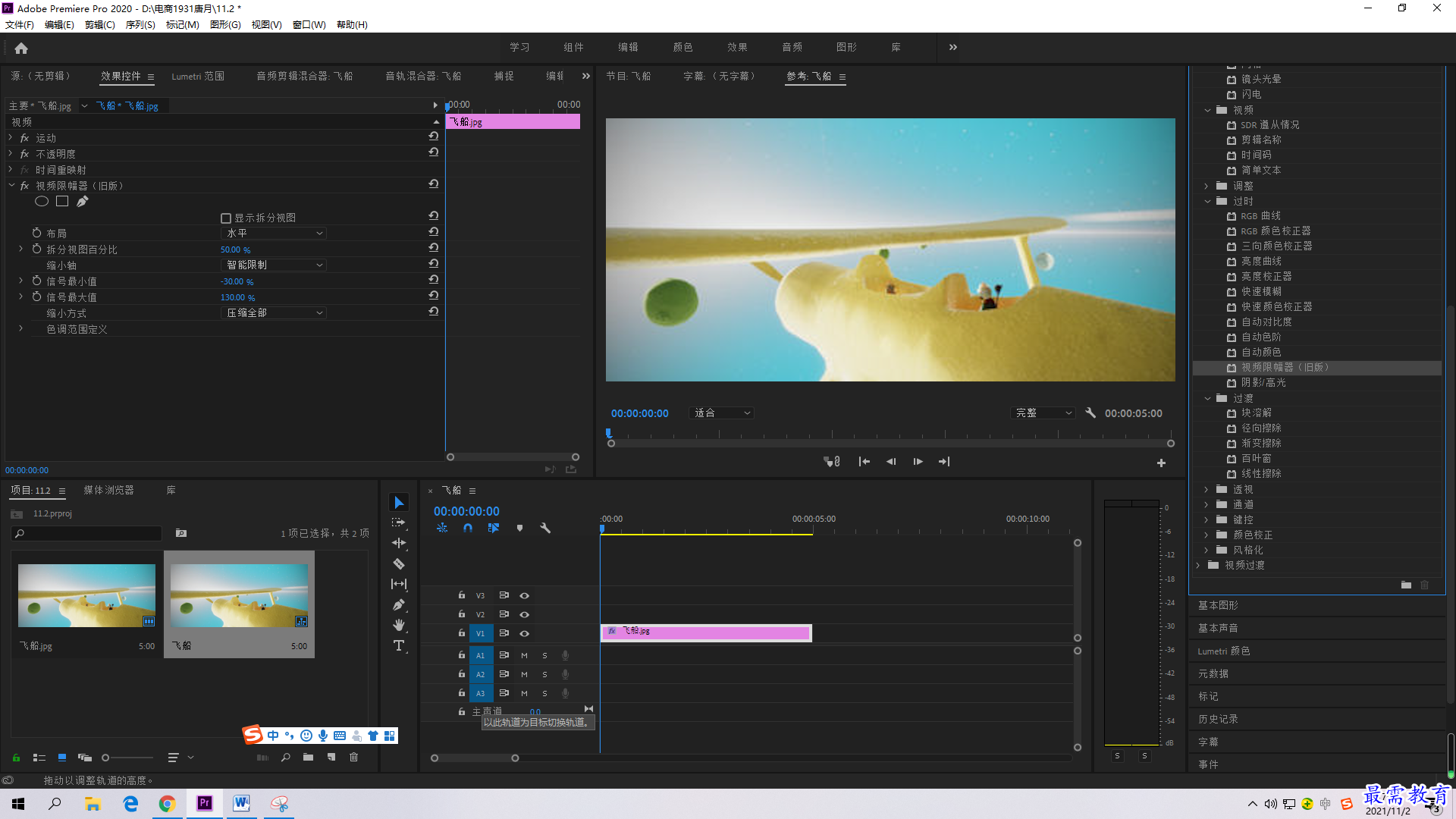Reset the 运动 effect parameter

coord(434,136)
